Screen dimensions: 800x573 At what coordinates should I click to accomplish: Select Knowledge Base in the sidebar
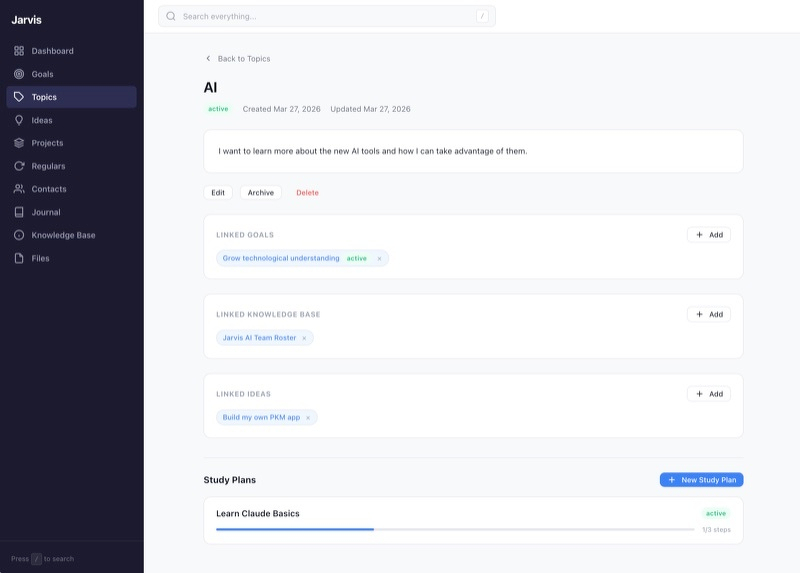(63, 235)
